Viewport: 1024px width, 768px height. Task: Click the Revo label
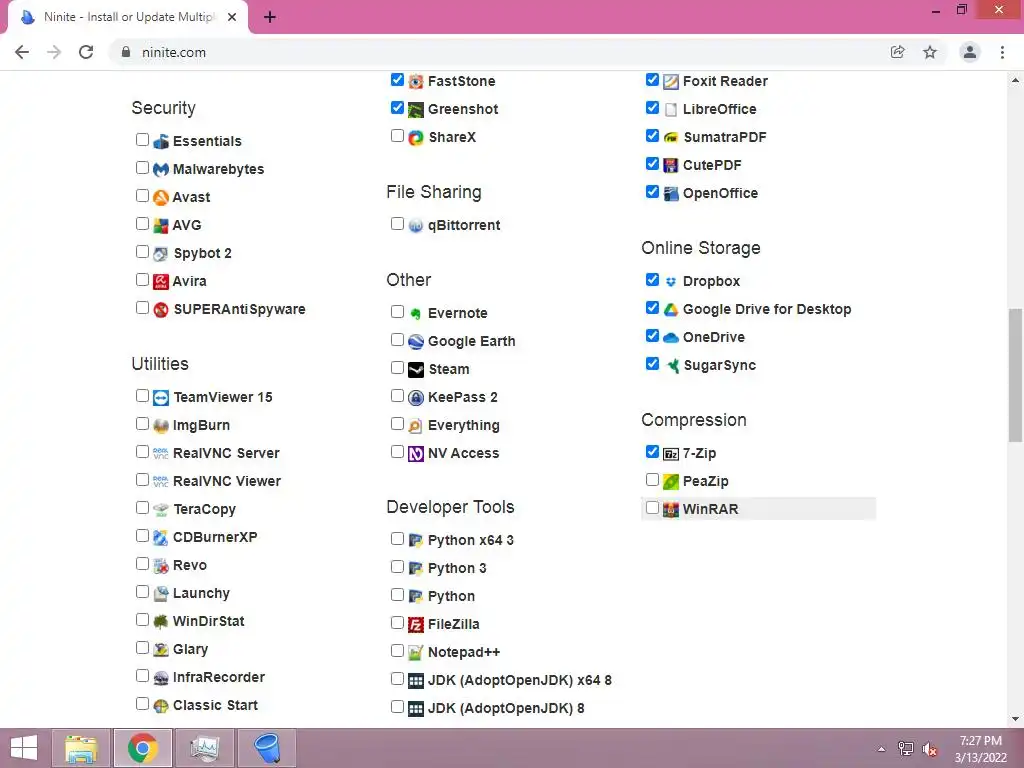(x=190, y=566)
